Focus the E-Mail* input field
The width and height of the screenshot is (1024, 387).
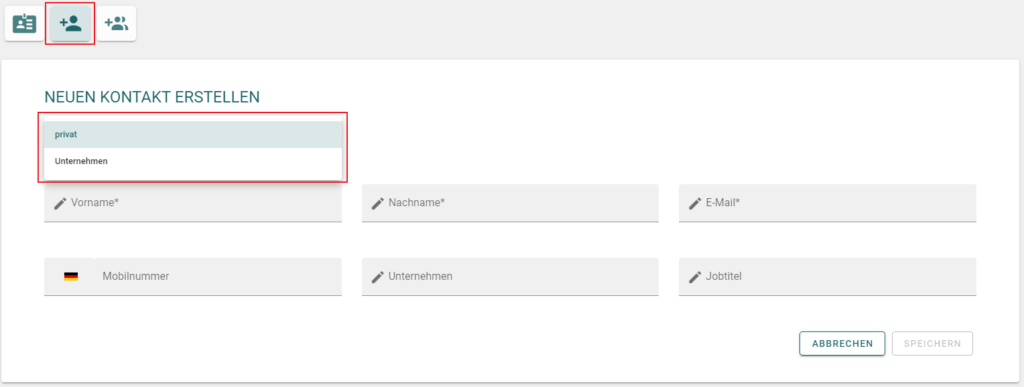(x=827, y=203)
